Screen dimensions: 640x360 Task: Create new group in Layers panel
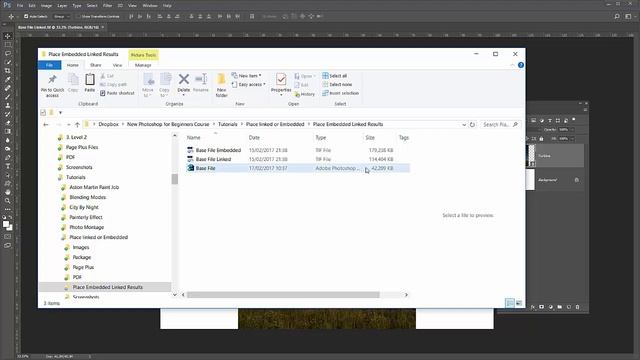pos(560,307)
